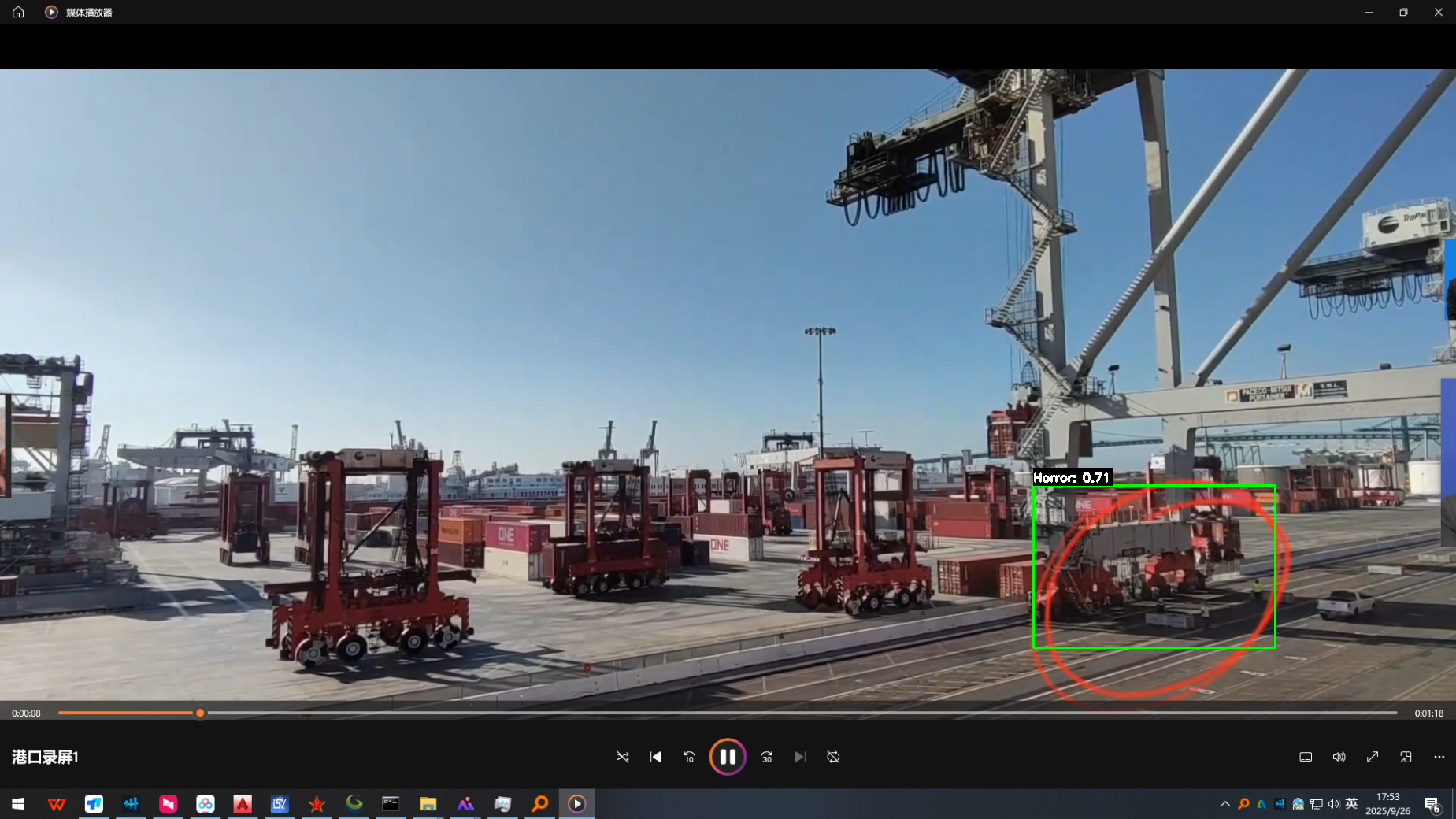Open the more options menu
Screen dimensions: 1456x819
(1439, 757)
